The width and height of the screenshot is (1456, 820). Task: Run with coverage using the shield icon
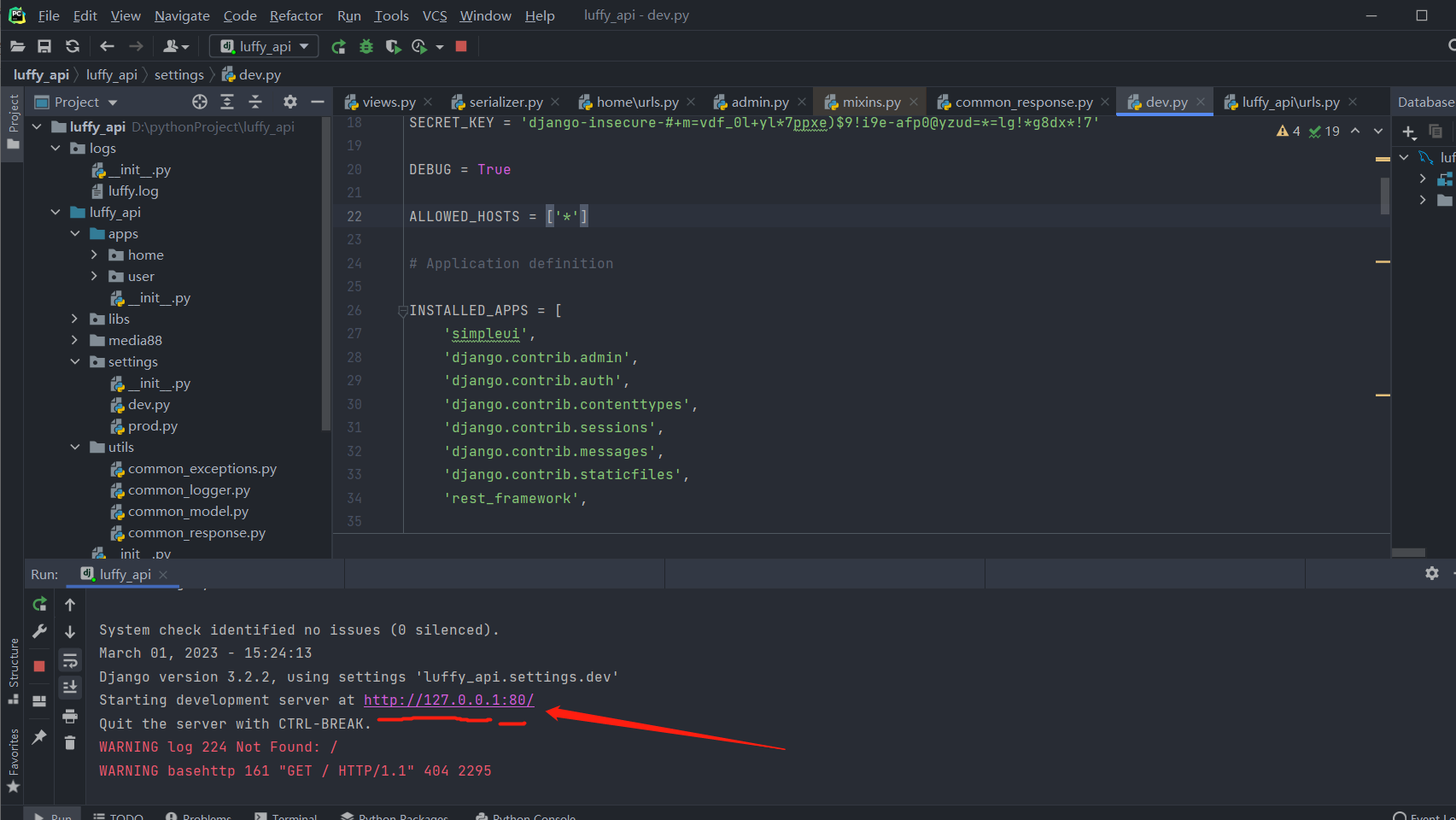pyautogui.click(x=393, y=46)
